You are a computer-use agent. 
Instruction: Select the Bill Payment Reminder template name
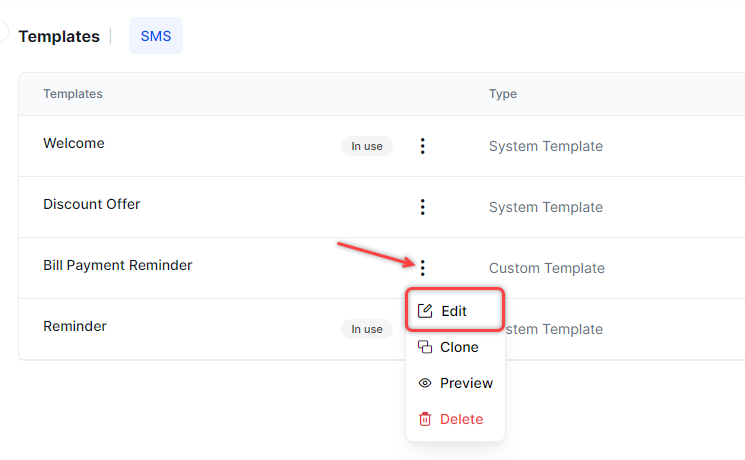pos(118,265)
